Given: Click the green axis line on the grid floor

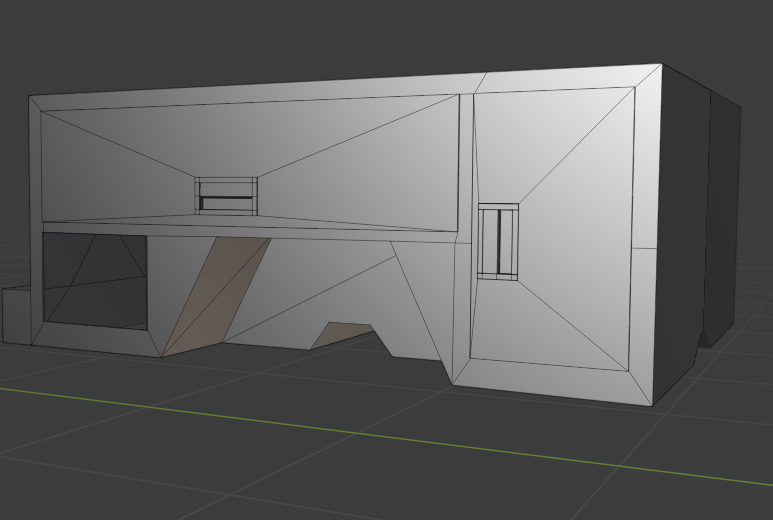Looking at the screenshot, I should pyautogui.click(x=386, y=436).
